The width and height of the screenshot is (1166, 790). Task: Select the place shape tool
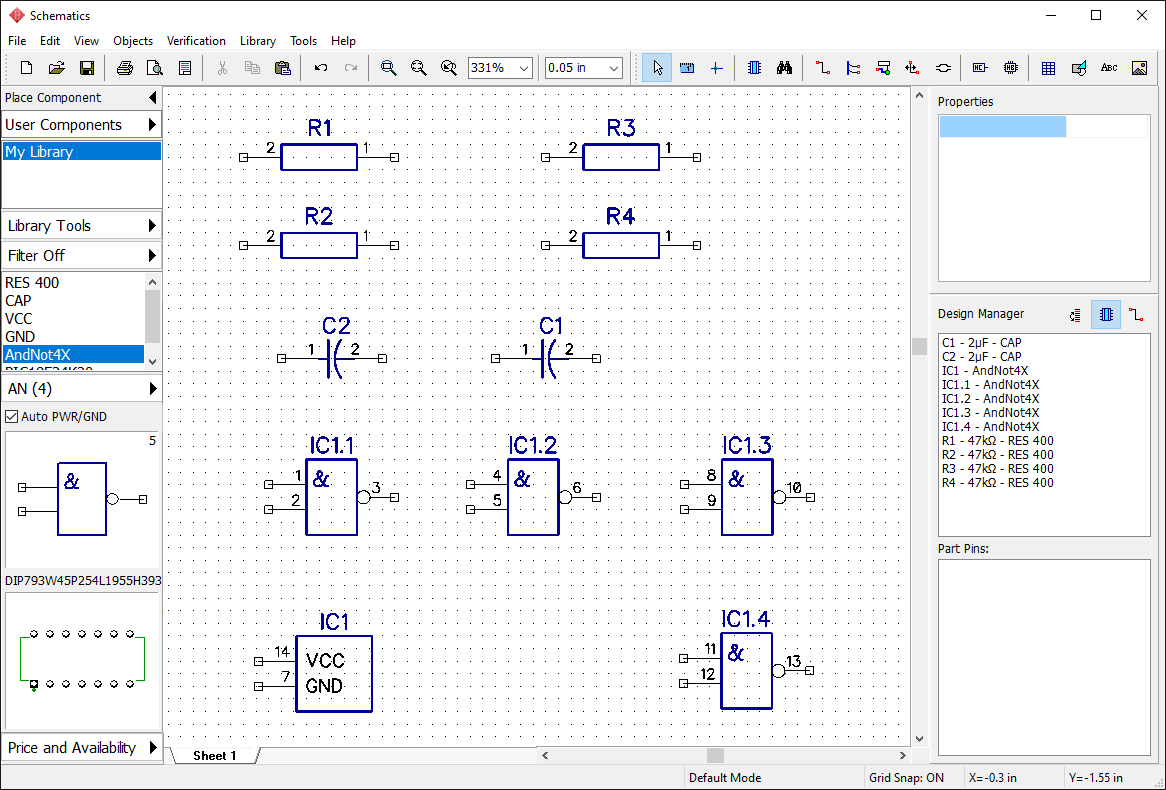pos(1079,68)
